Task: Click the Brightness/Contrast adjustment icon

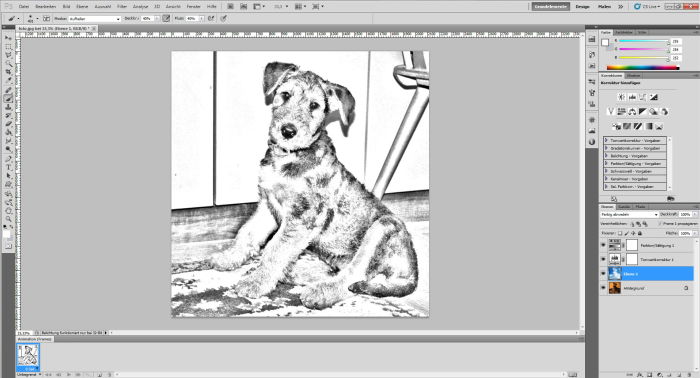Action: point(621,97)
